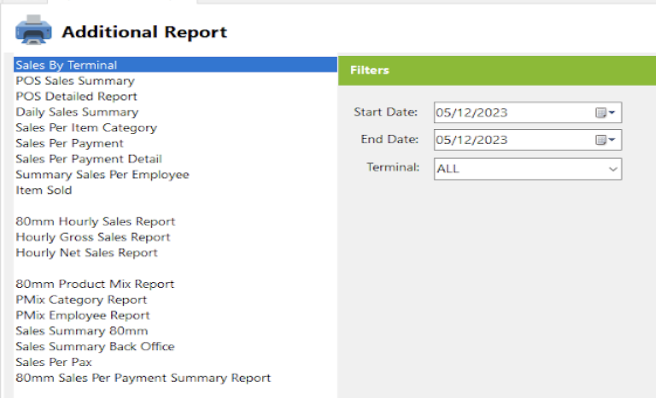Choose POS Detailed Report from the list
Screen dimensions: 656x398
tap(77, 96)
